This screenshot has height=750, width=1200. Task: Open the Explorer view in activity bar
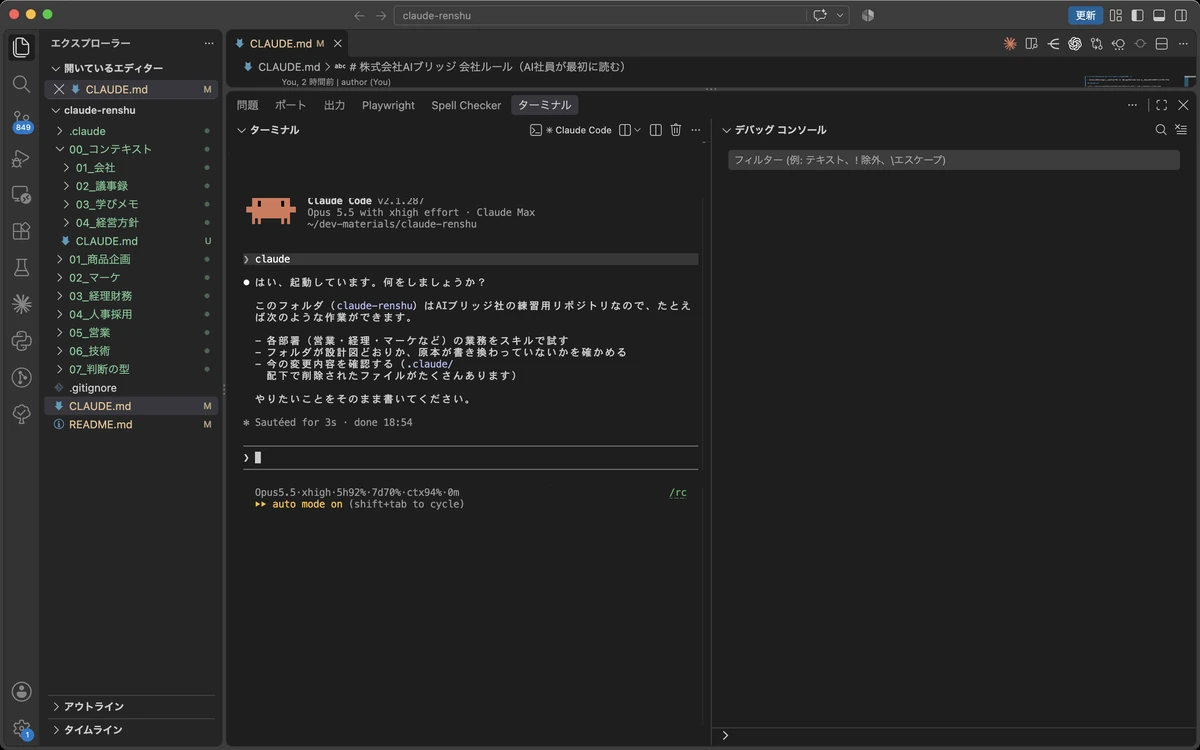point(21,47)
